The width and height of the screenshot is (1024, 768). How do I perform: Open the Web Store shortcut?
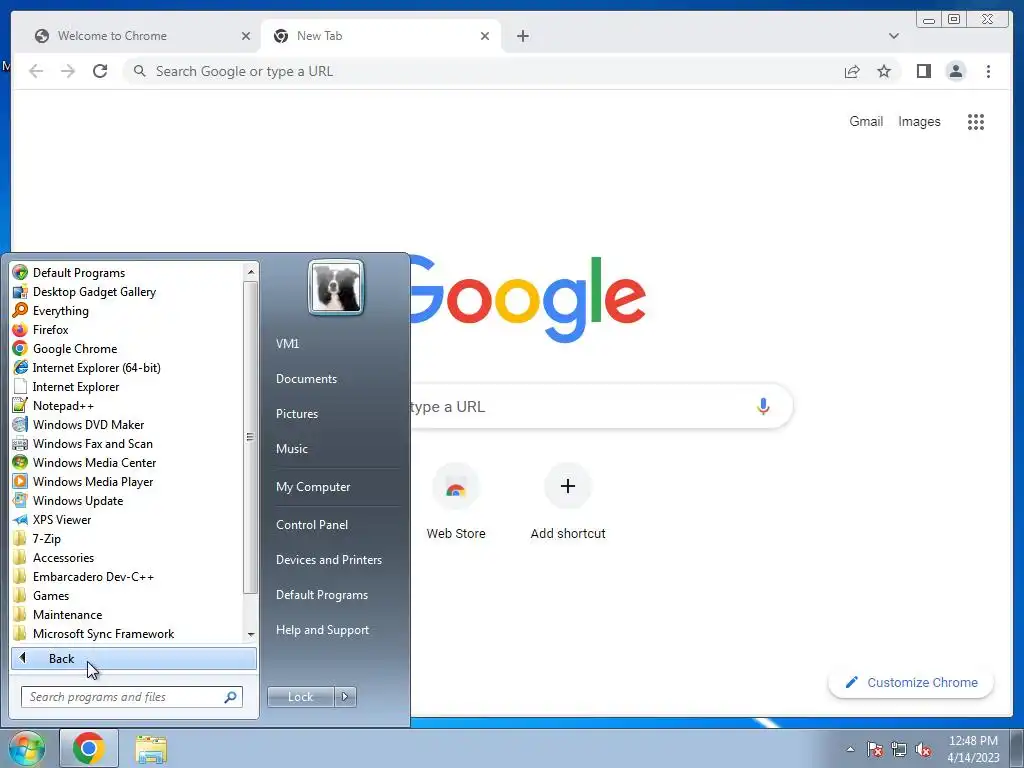click(x=456, y=502)
